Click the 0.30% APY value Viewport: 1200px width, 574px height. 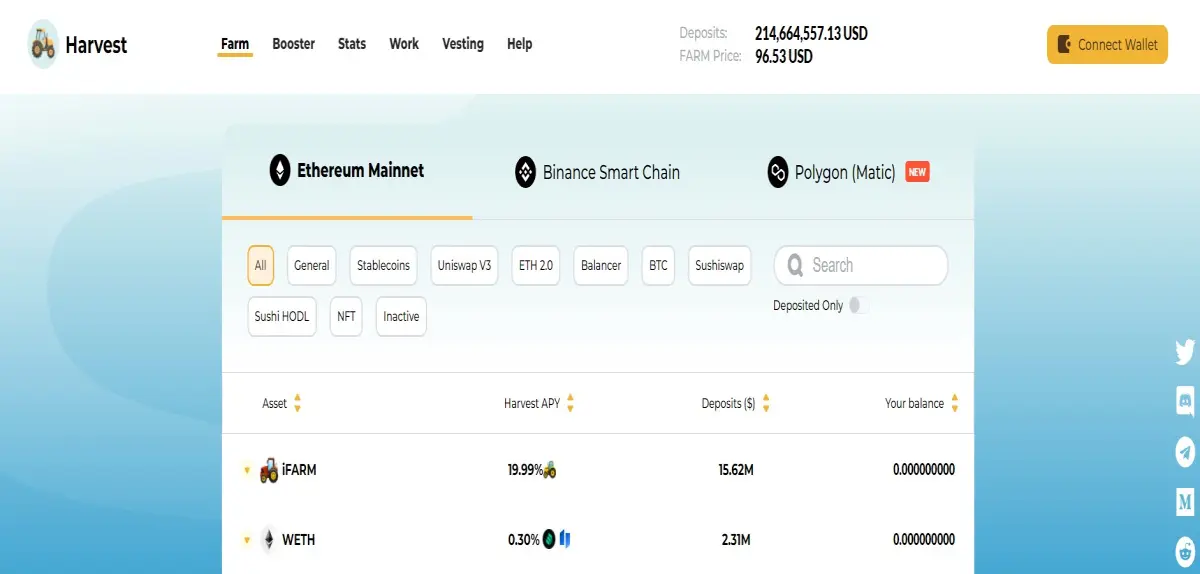pyautogui.click(x=524, y=540)
